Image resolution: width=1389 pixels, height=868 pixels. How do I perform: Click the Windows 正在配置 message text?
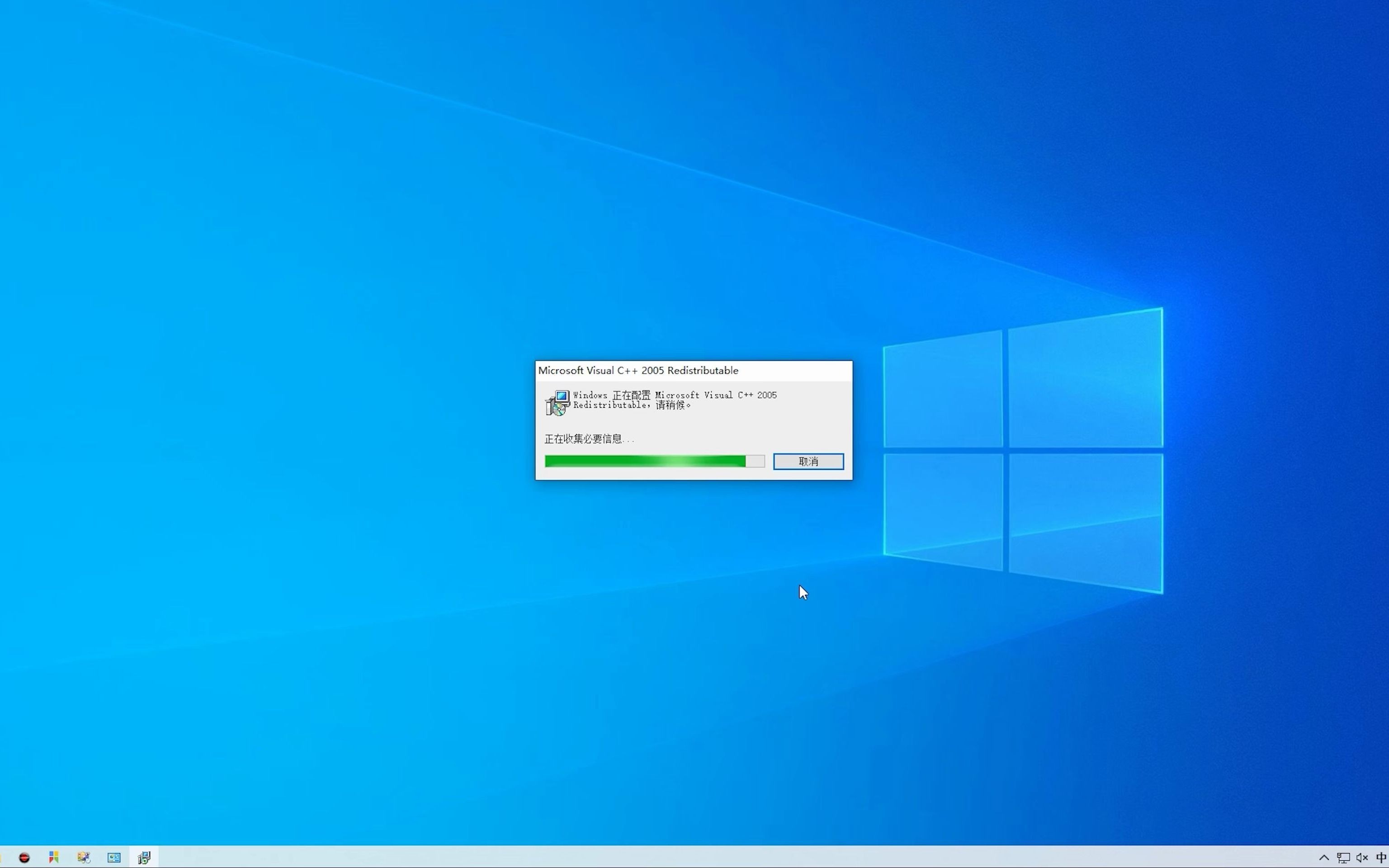(x=675, y=400)
